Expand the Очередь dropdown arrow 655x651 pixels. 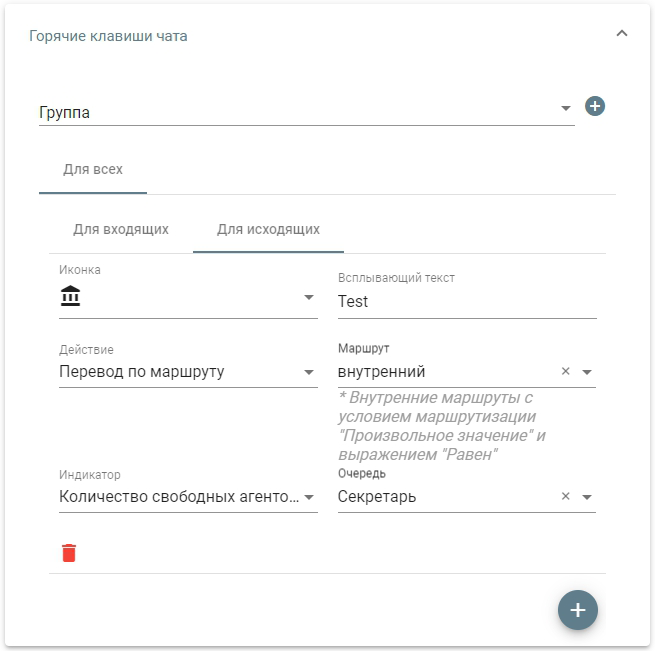587,497
